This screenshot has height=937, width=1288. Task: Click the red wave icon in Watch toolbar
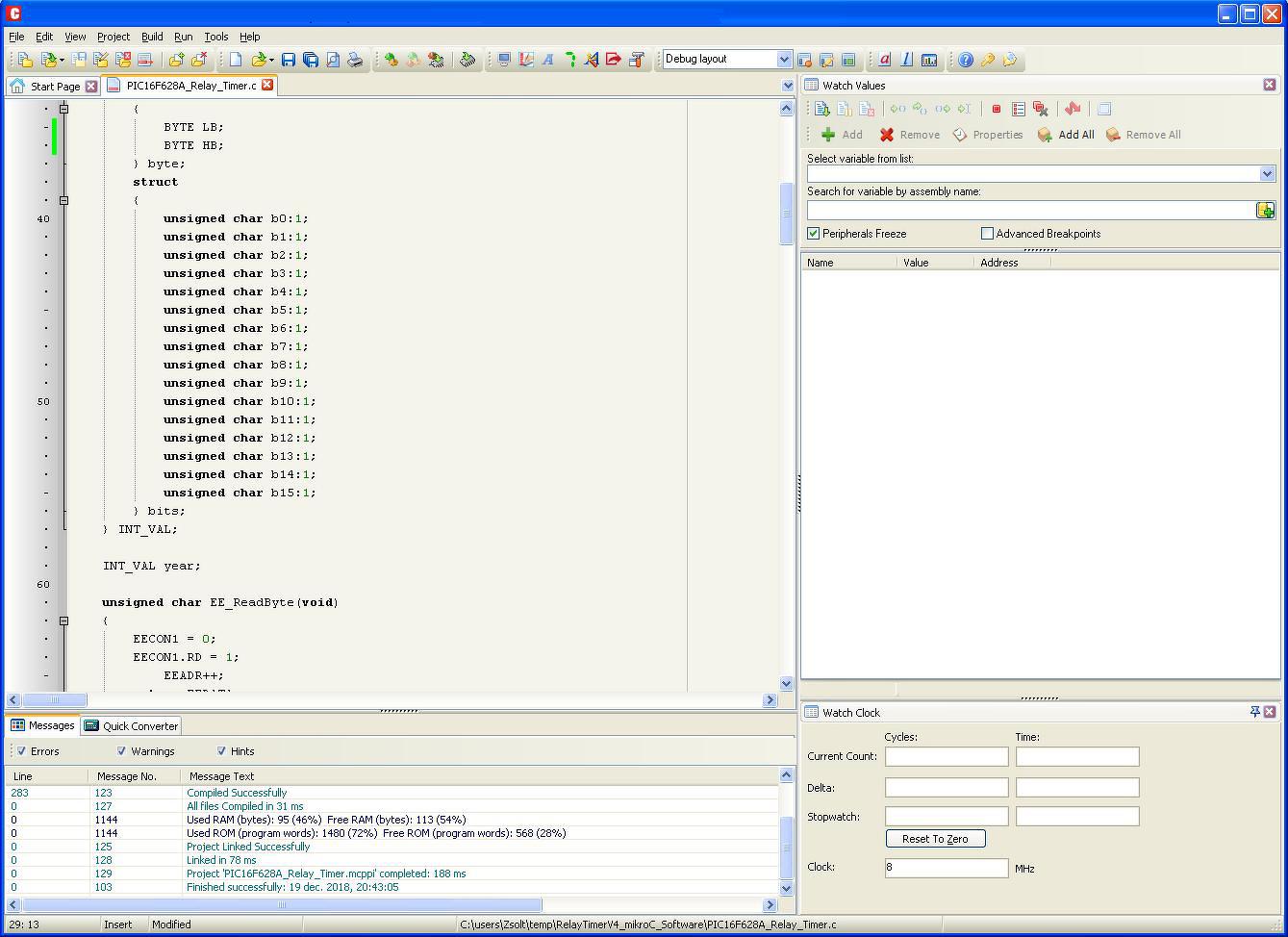1073,109
